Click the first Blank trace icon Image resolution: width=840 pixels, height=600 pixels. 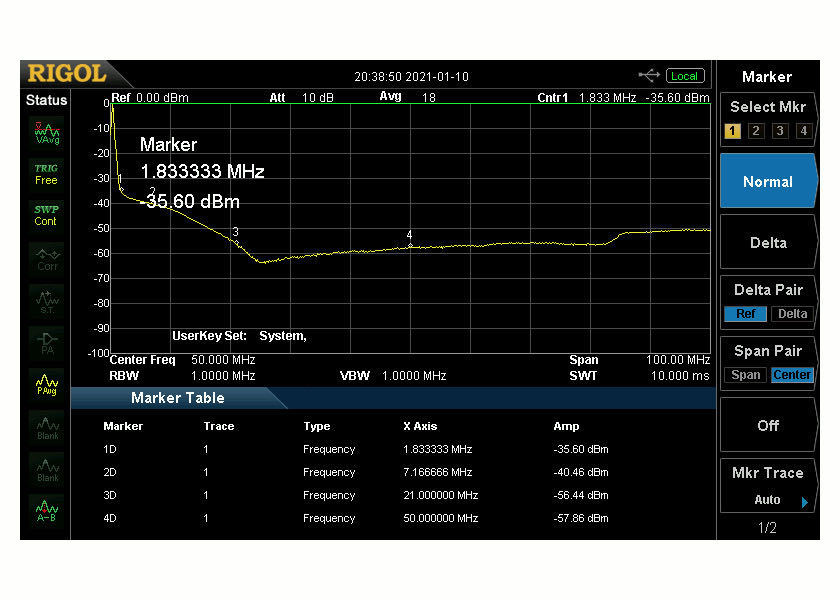pos(47,427)
